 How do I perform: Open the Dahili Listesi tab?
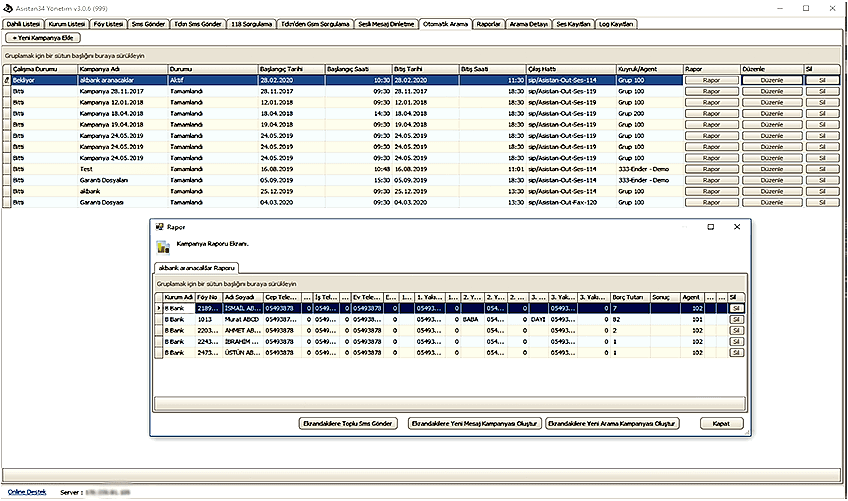coord(25,22)
